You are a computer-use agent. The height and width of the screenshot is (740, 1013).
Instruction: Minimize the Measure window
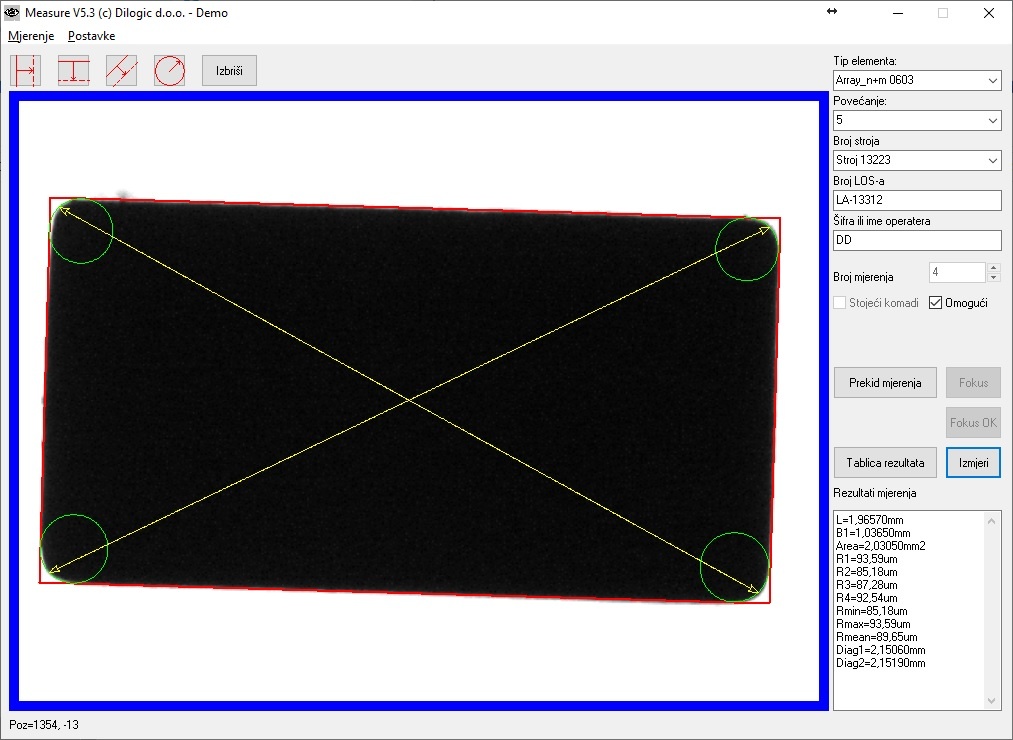coord(898,13)
